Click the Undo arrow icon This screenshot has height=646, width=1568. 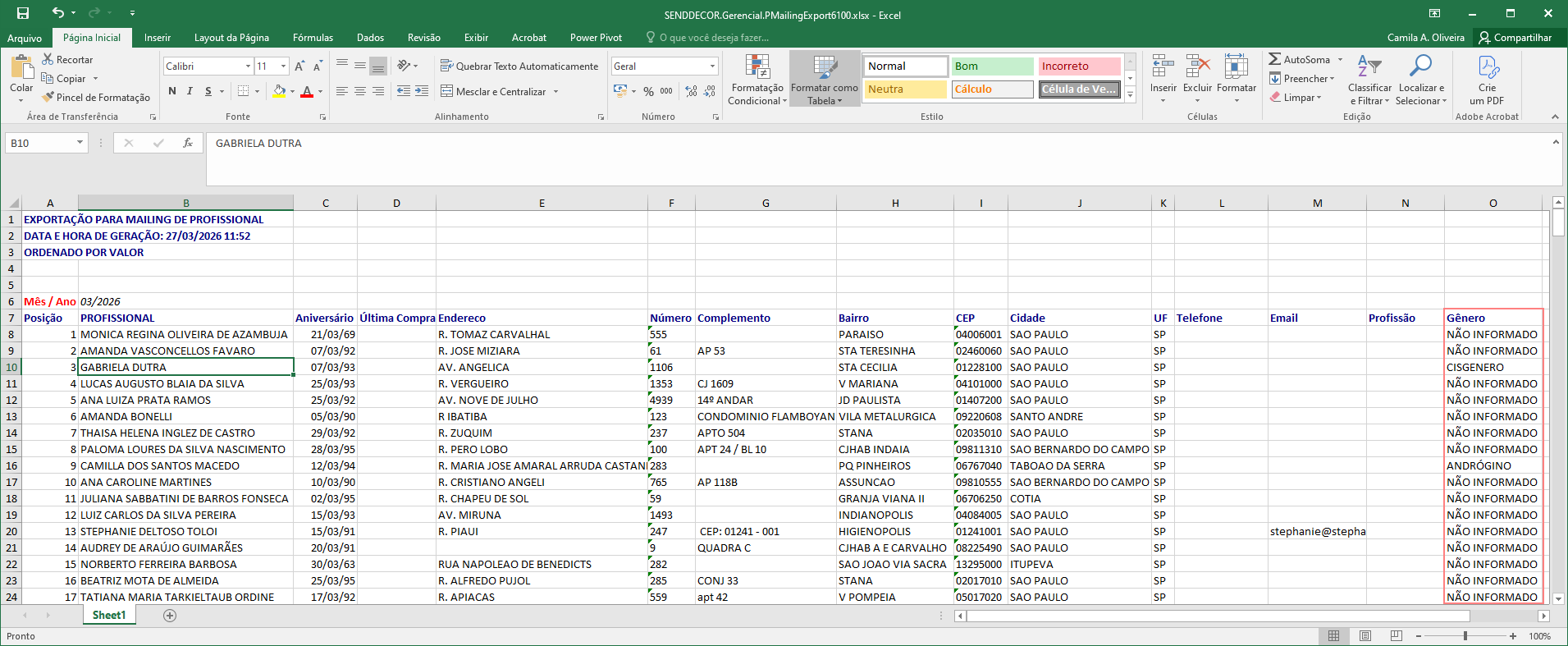pos(57,13)
